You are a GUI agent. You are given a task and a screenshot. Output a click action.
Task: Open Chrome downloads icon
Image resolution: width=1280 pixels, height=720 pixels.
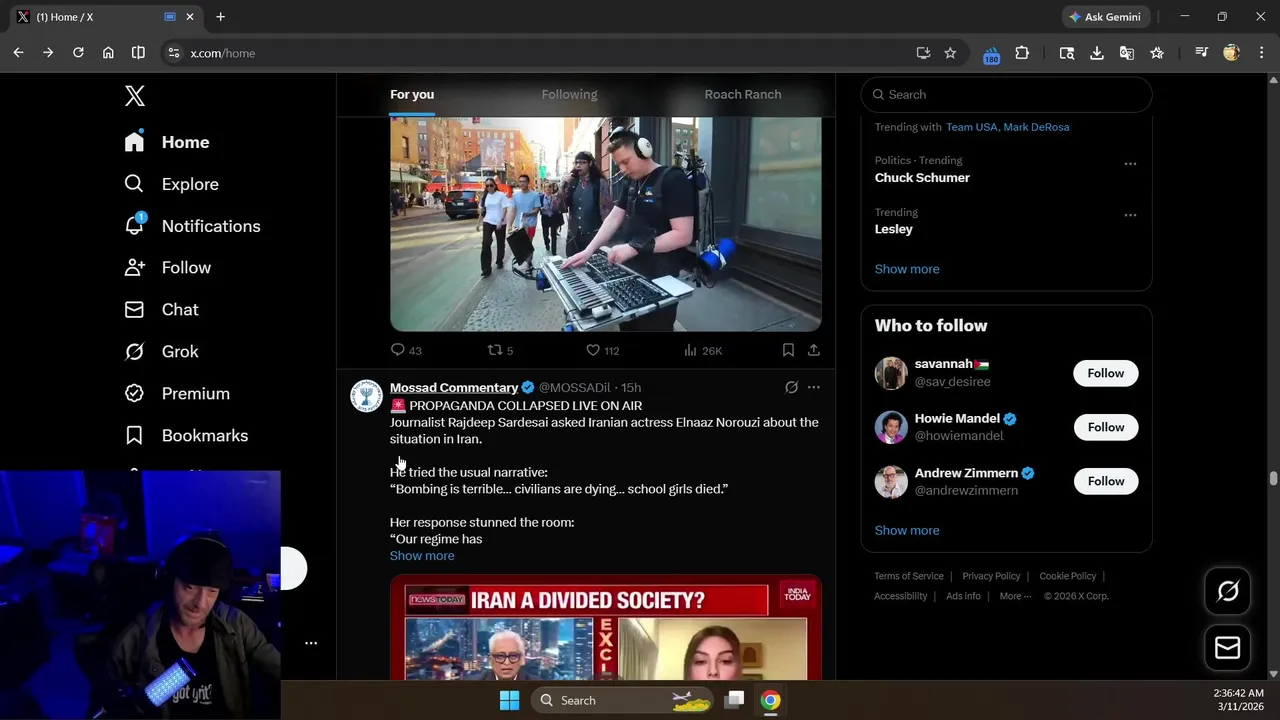click(1097, 53)
